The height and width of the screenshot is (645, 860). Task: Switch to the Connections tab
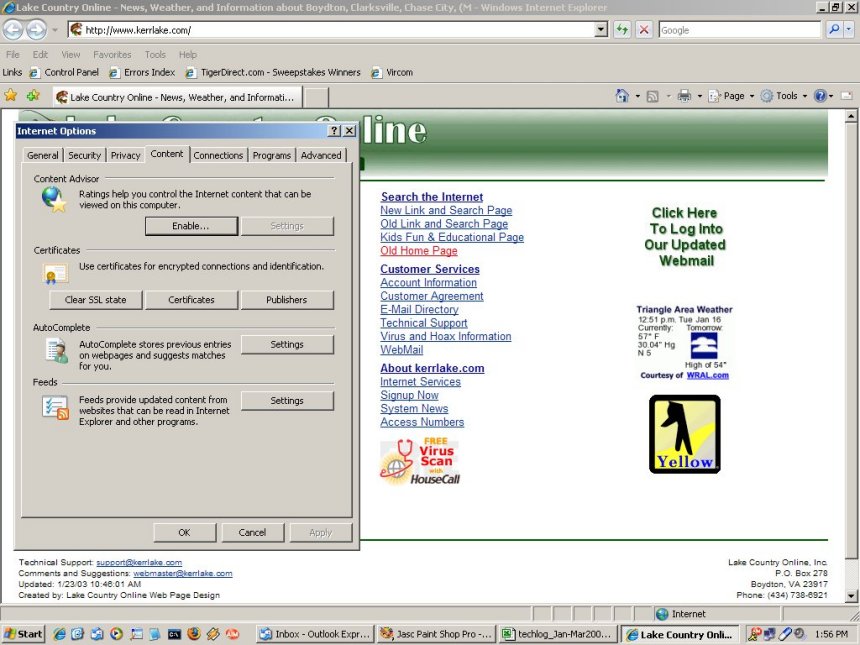tap(218, 155)
